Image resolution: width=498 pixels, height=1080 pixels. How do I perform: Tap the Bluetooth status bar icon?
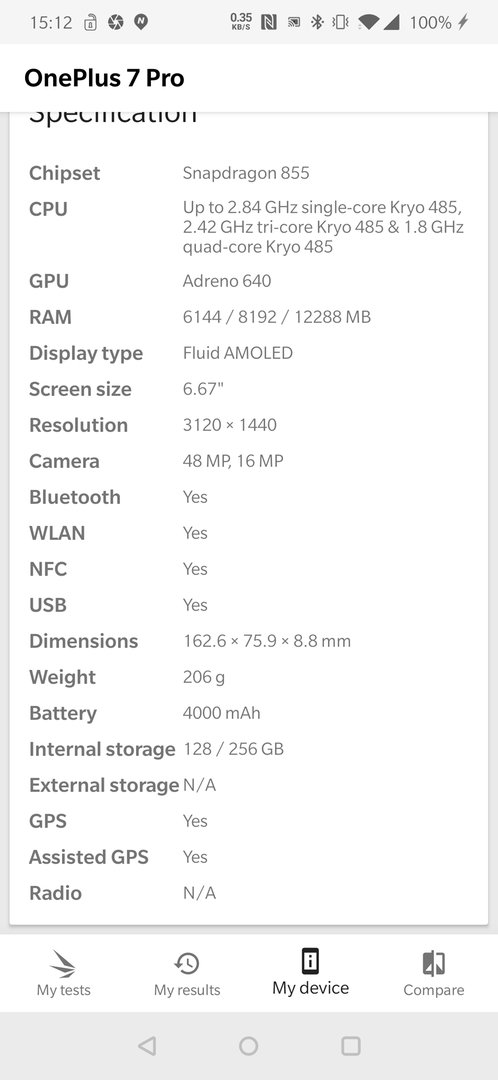[x=317, y=22]
